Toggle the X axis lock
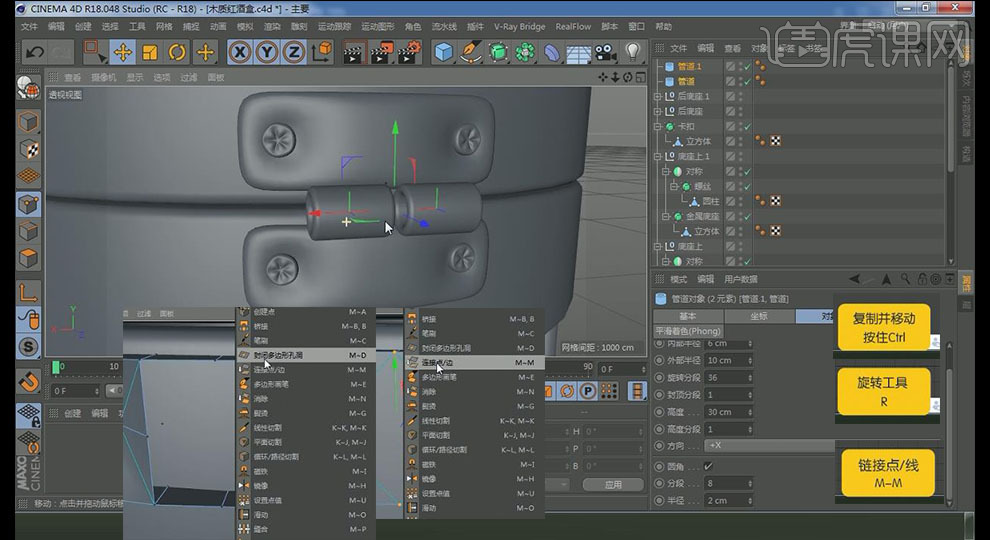 [239, 52]
